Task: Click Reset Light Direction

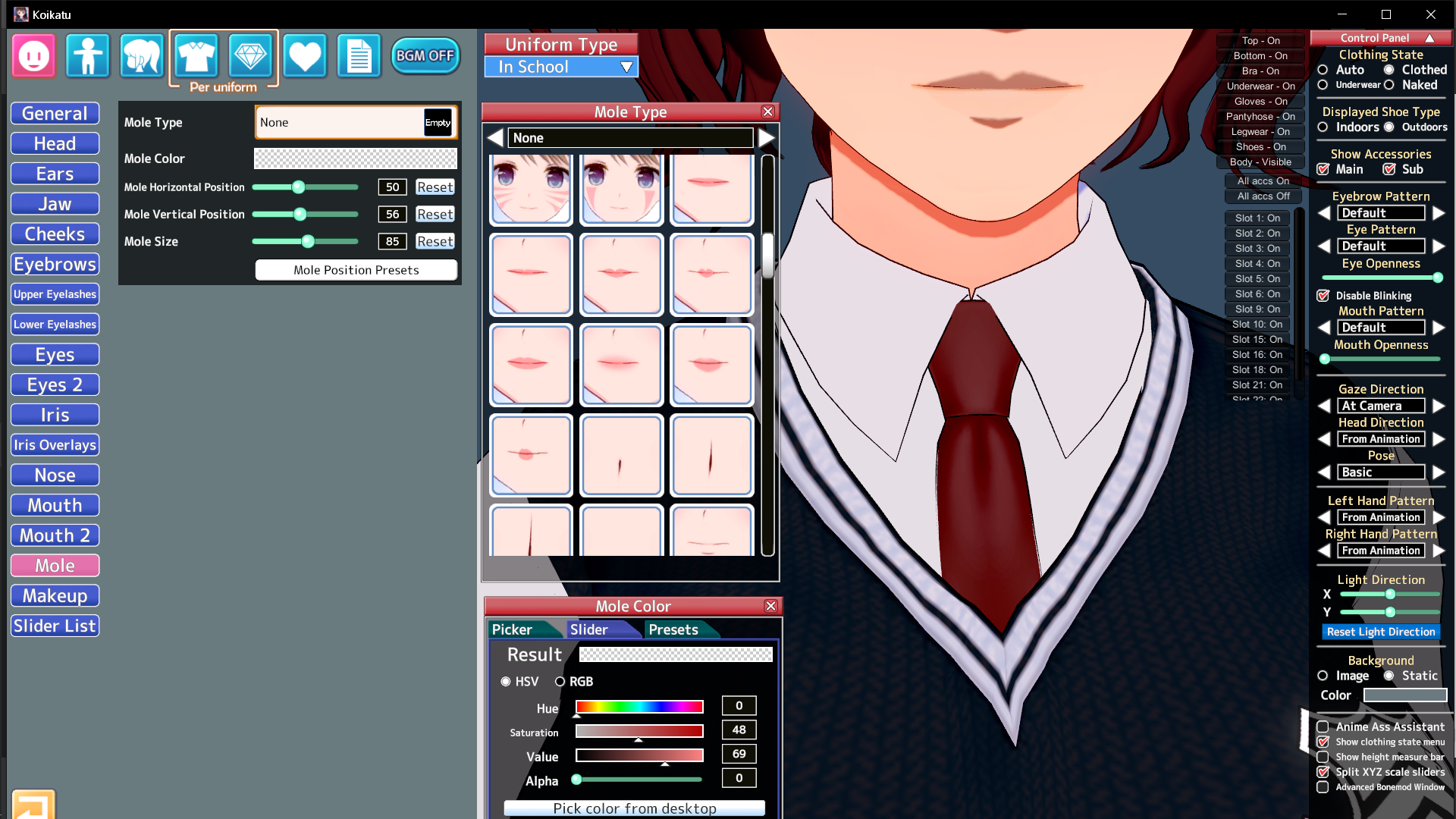Action: tap(1381, 632)
